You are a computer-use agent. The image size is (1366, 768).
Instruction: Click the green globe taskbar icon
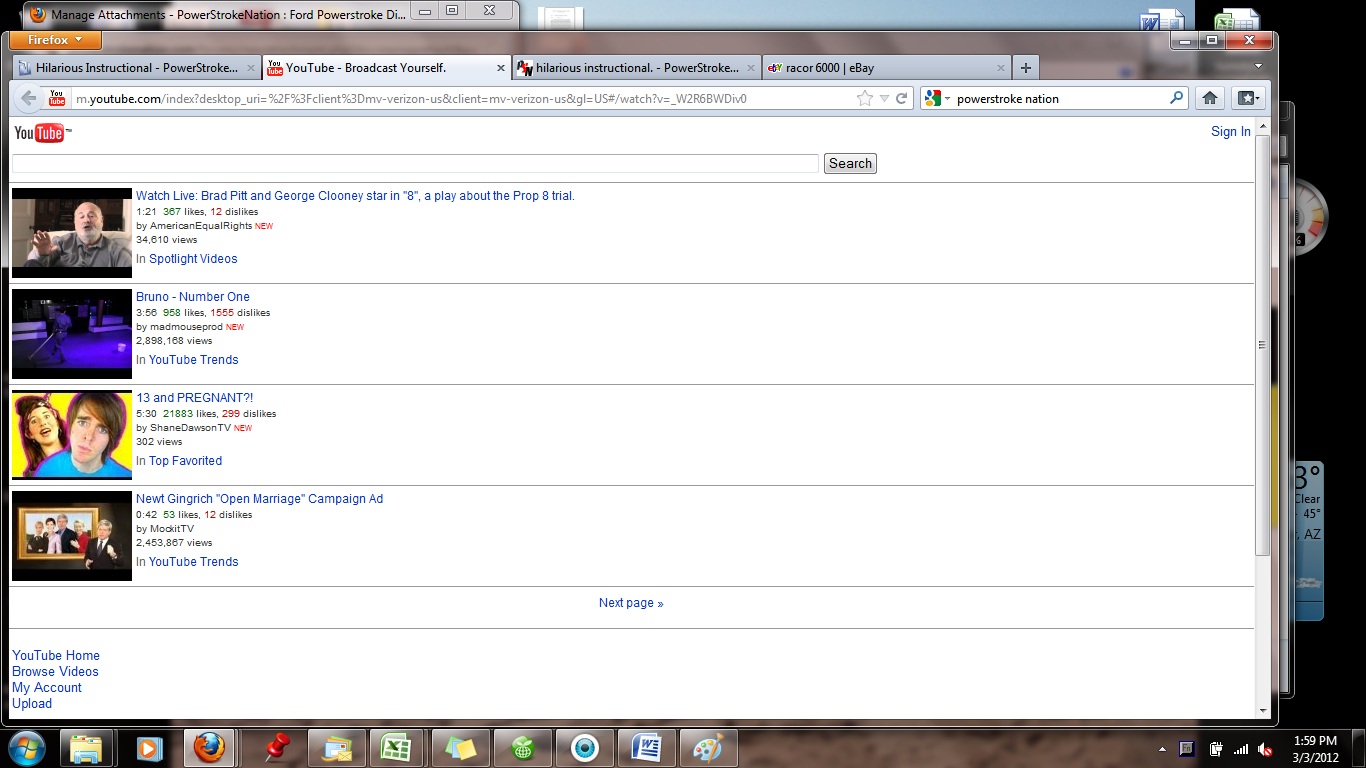(521, 748)
